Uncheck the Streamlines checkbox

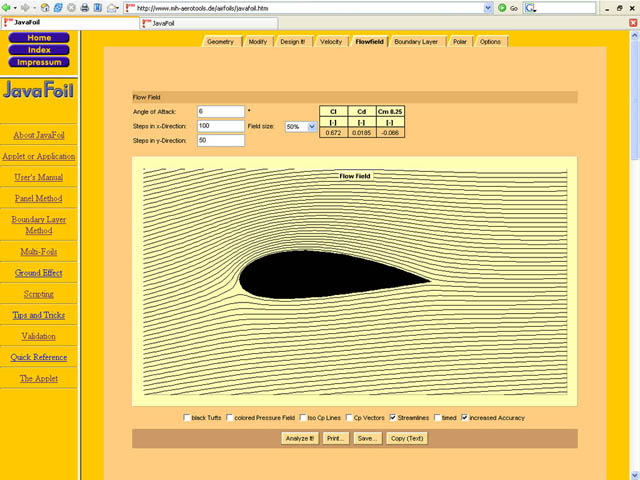click(x=393, y=418)
